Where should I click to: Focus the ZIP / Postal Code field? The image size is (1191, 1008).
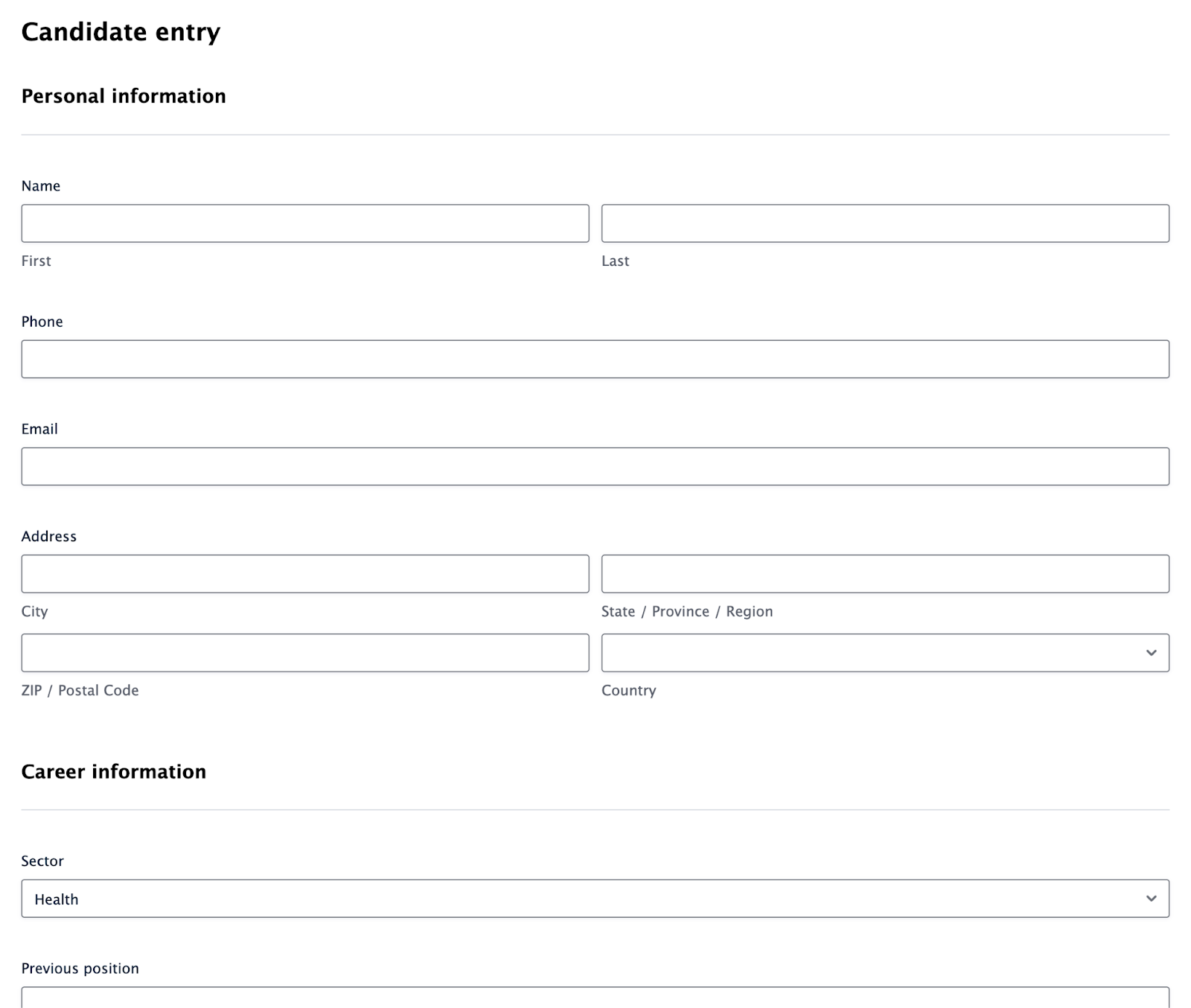[305, 652]
